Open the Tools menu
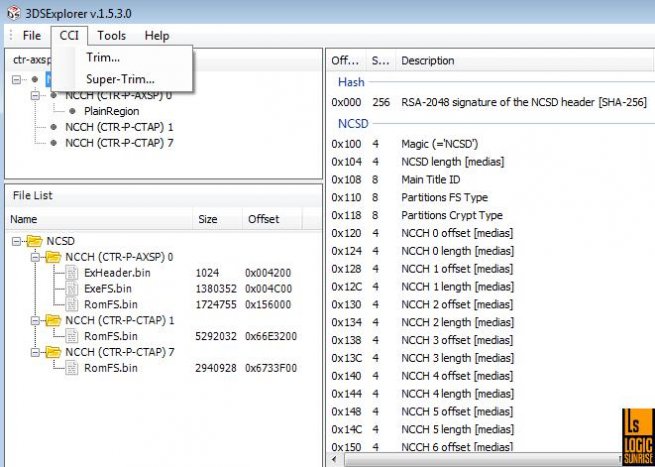 click(111, 35)
